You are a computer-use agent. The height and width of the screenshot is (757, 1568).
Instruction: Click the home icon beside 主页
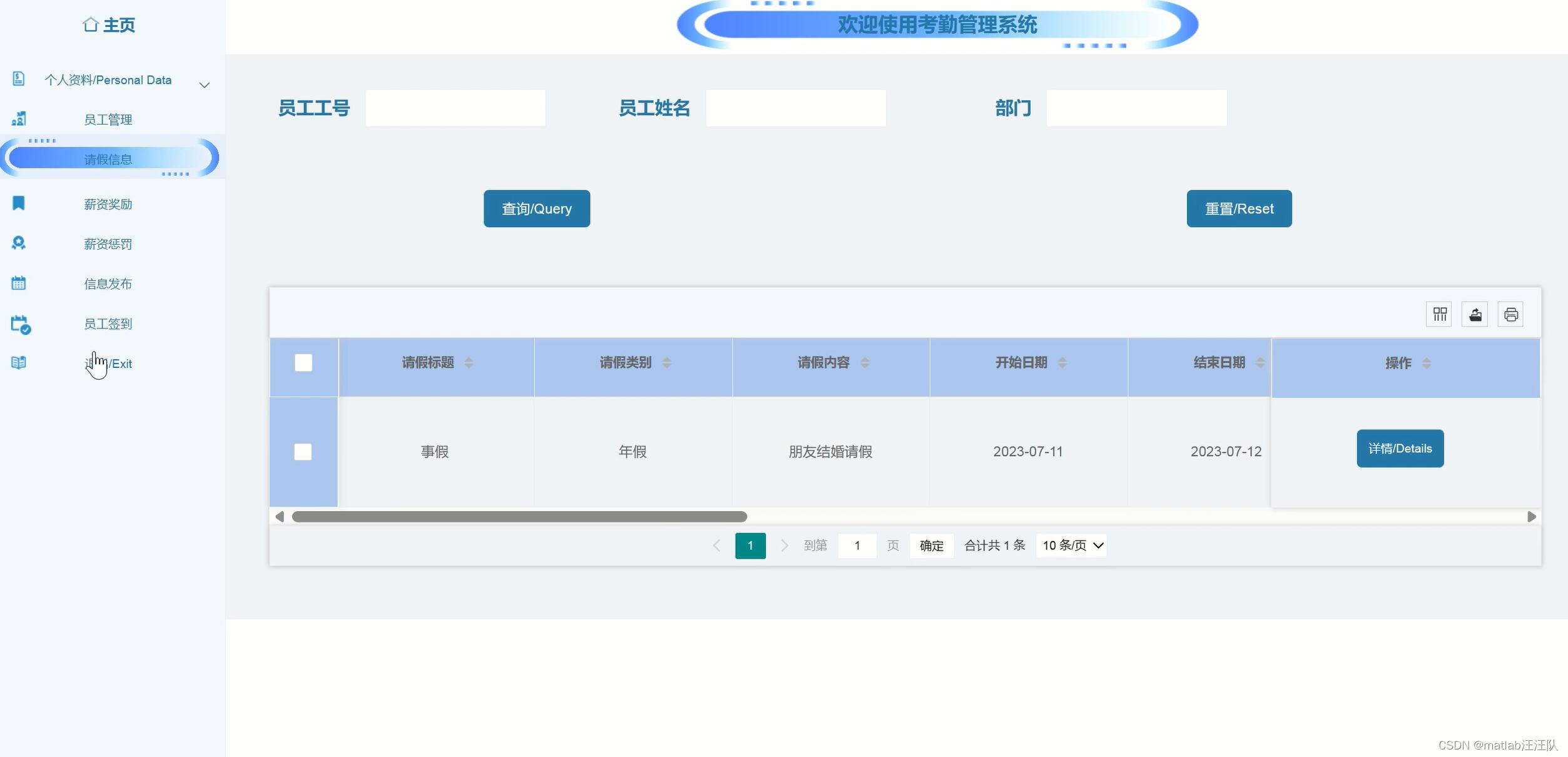(x=90, y=25)
